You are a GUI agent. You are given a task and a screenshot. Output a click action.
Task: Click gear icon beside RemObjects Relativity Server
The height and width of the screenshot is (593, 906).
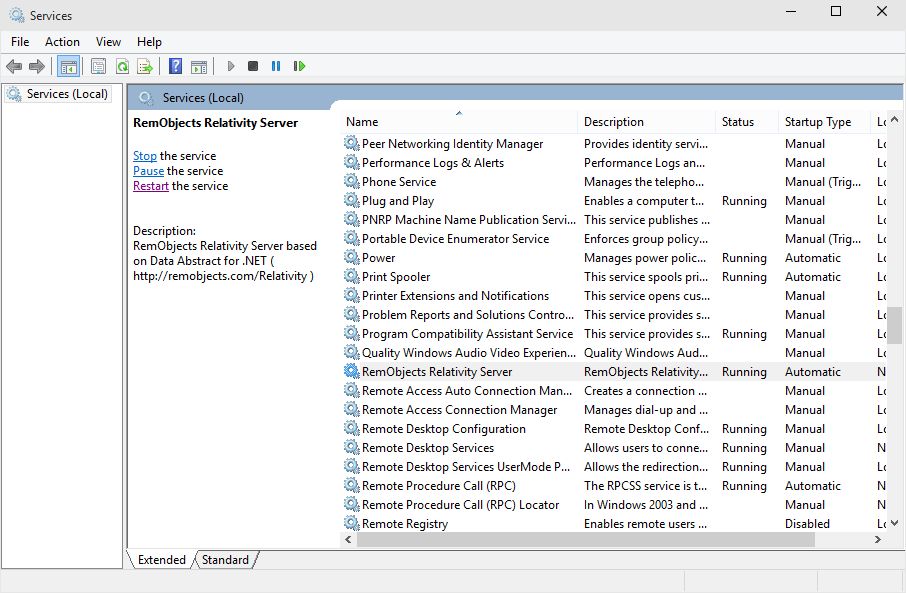point(351,371)
